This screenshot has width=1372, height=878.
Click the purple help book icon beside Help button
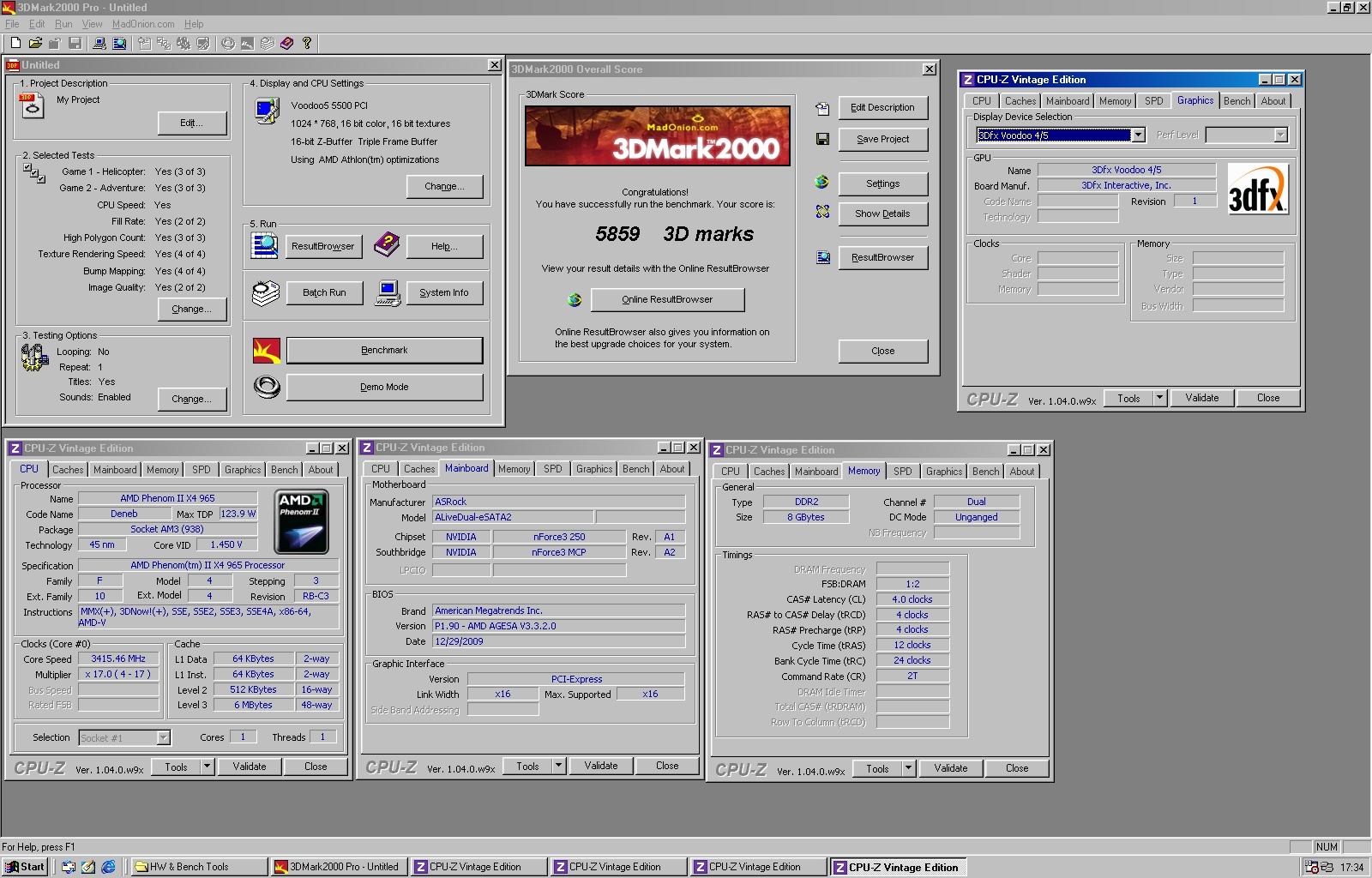387,245
